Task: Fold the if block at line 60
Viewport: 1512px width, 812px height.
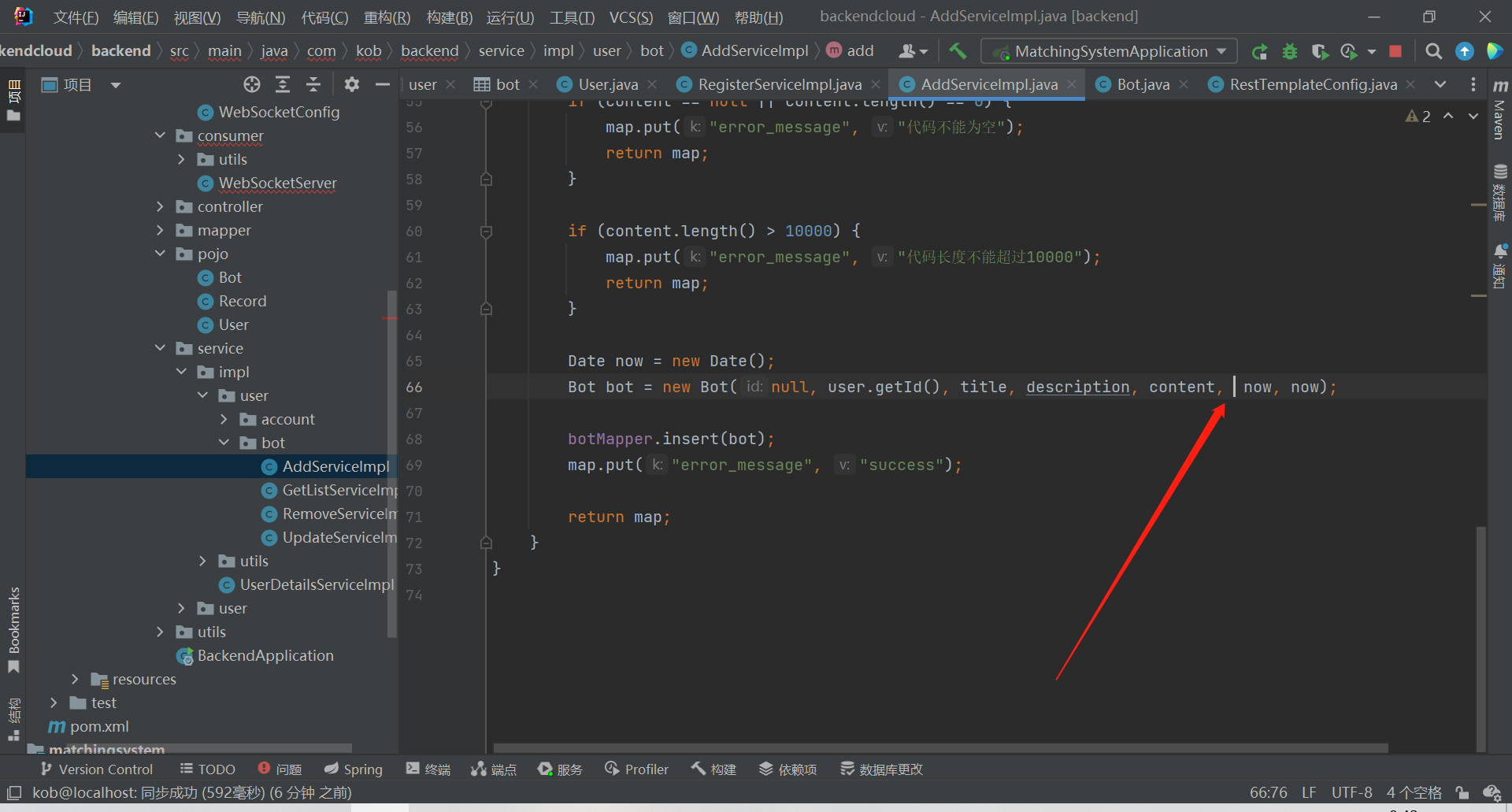Action: [486, 231]
